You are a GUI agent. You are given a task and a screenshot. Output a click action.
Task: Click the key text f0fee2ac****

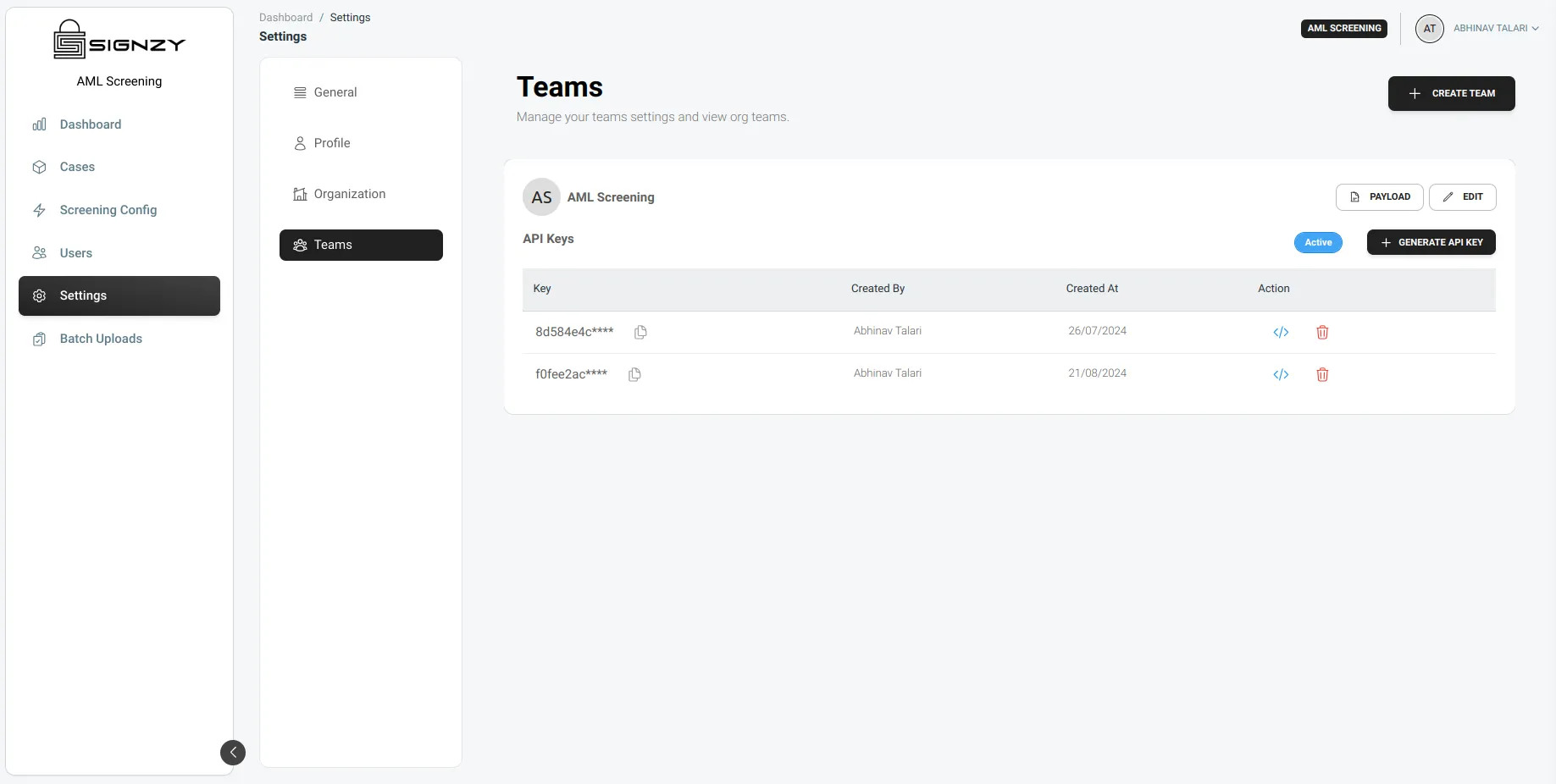[x=571, y=374]
